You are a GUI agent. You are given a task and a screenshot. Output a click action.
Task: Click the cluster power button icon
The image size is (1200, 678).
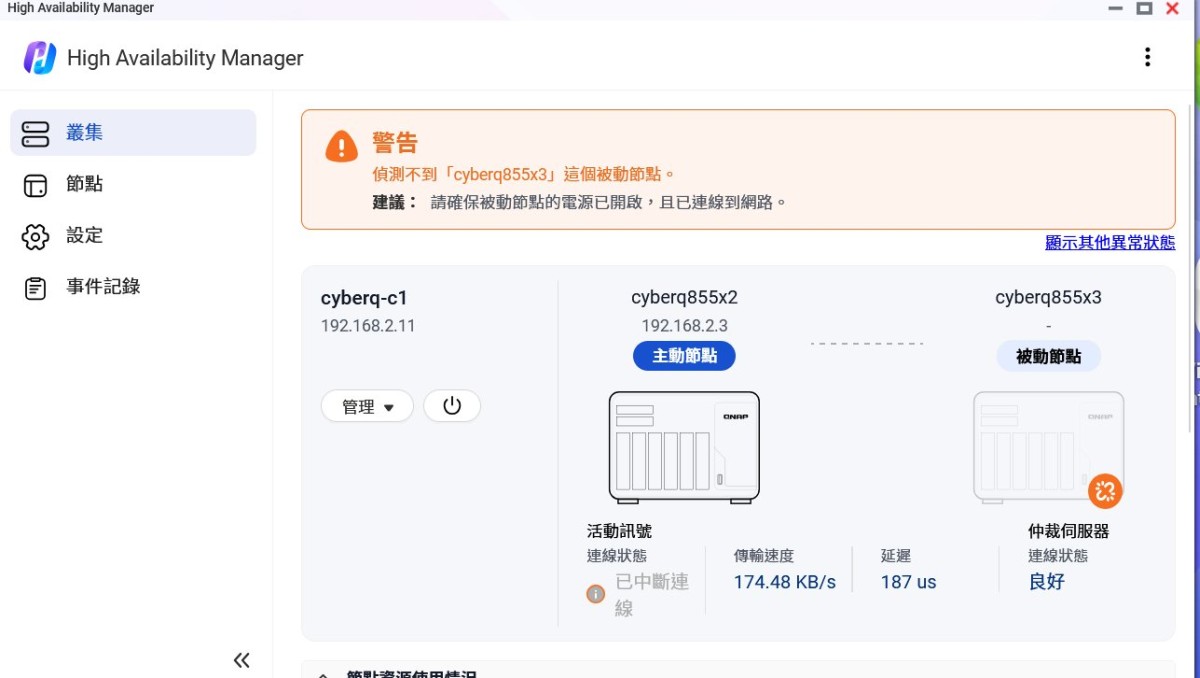tap(452, 406)
